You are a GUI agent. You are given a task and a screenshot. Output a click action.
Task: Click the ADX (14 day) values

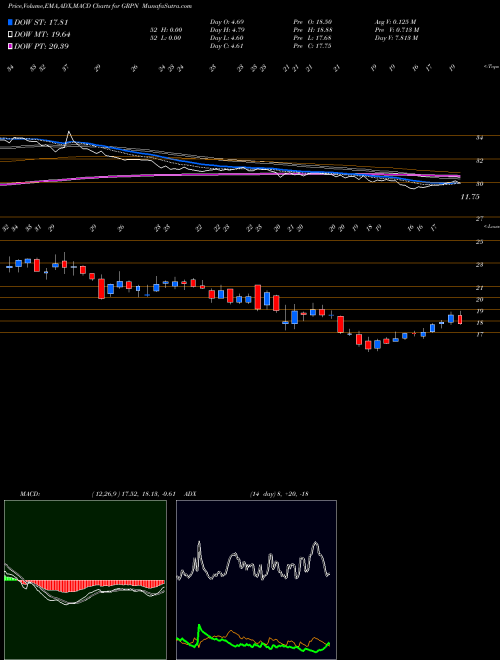point(280,494)
